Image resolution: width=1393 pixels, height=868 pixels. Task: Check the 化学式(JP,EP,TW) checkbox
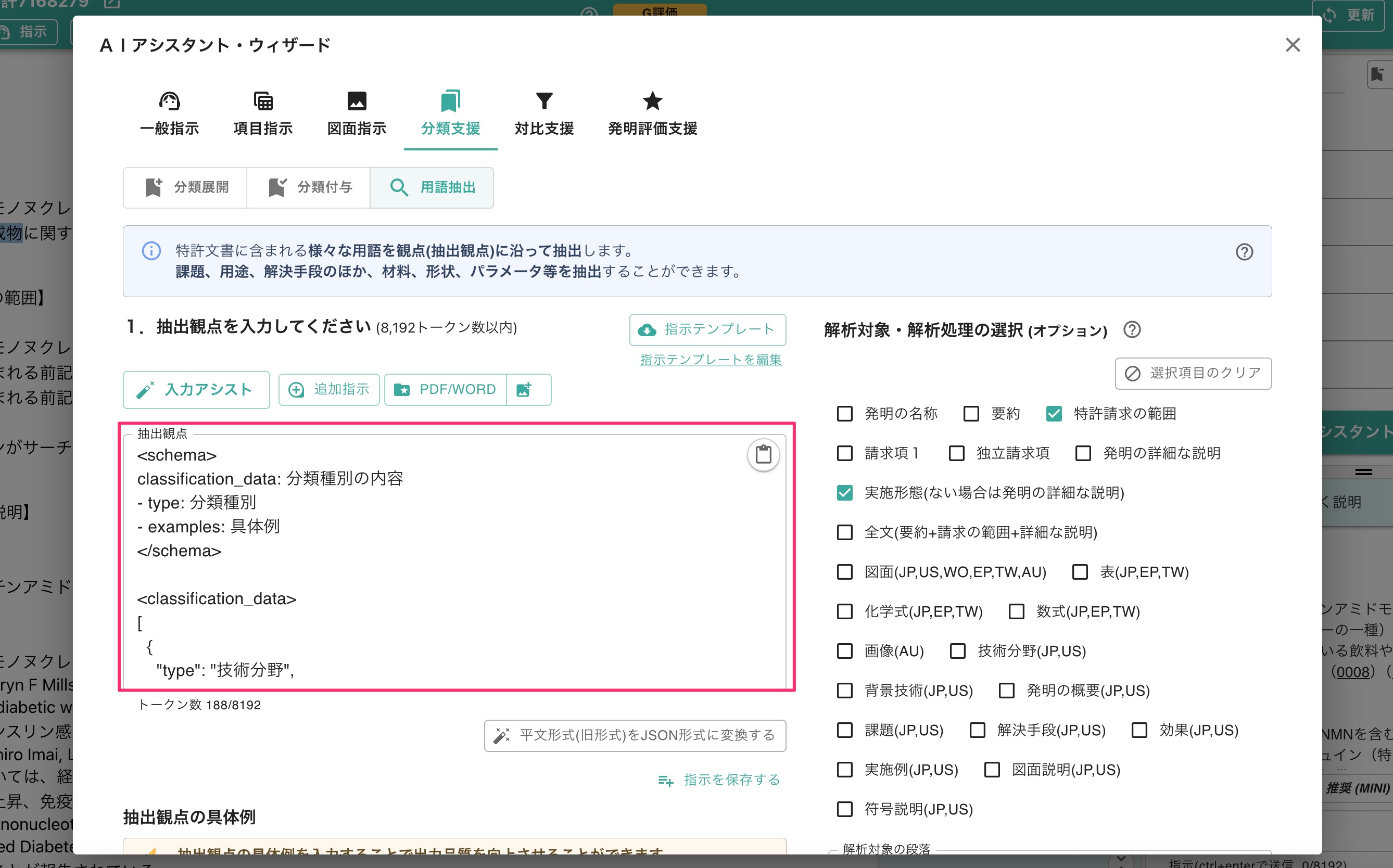(845, 611)
